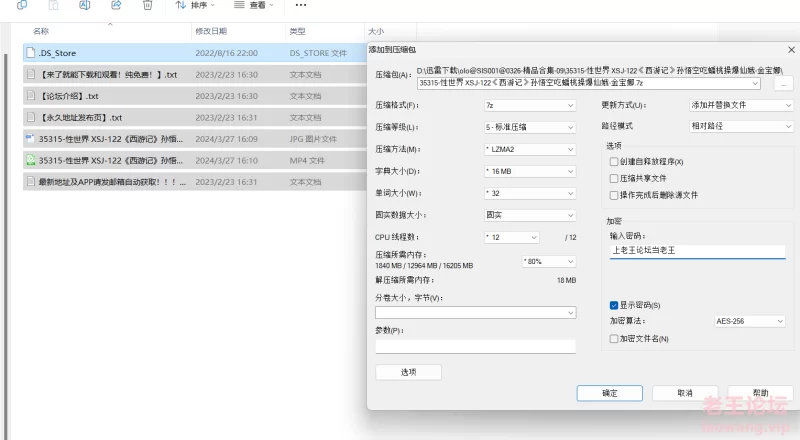Sort files by 修改日期 column header

coord(211,32)
